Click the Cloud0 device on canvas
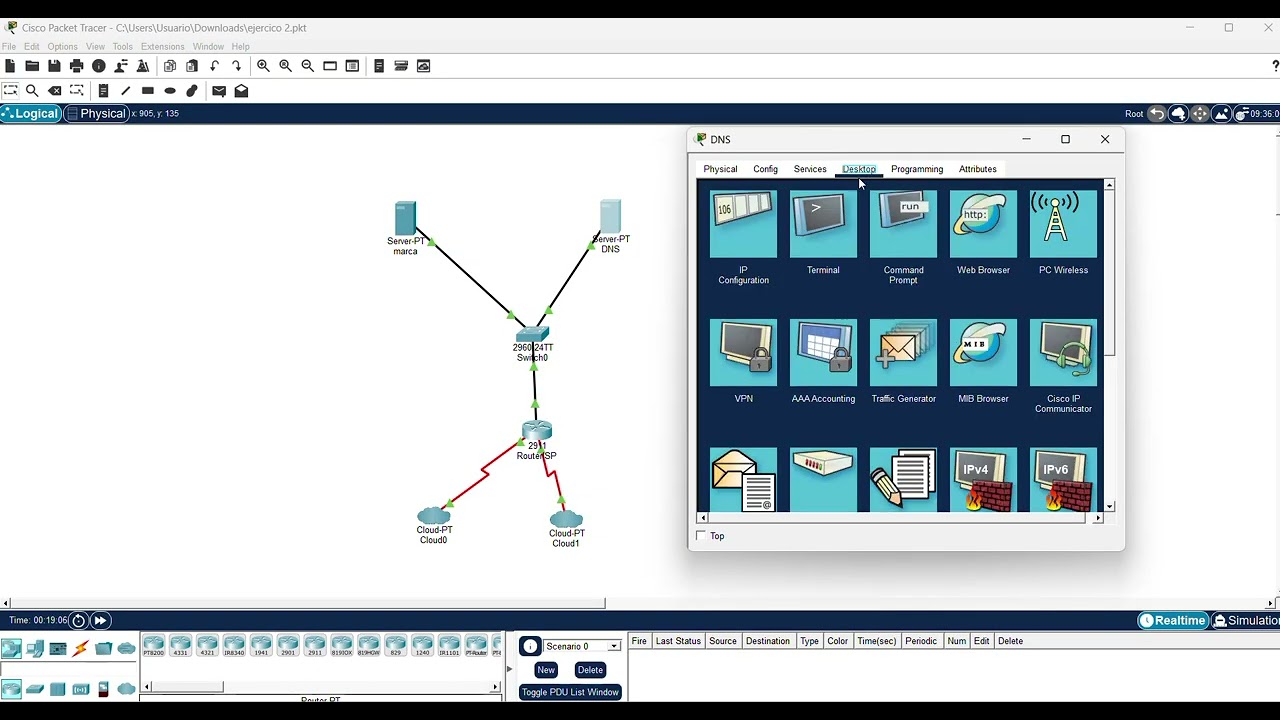The height and width of the screenshot is (720, 1280). (x=434, y=516)
